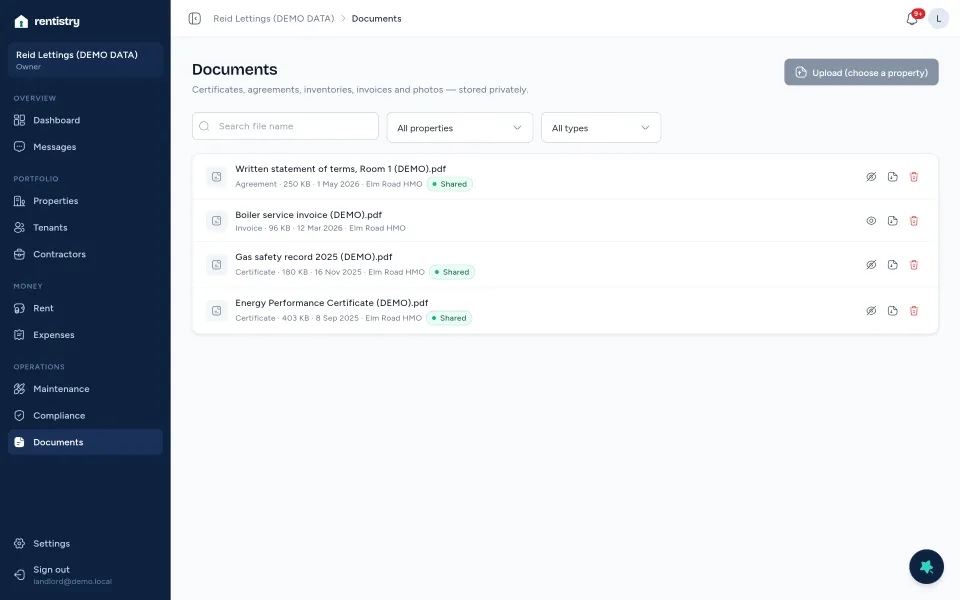Delete Written statement of terms document
This screenshot has height=600, width=960.
[x=914, y=177]
